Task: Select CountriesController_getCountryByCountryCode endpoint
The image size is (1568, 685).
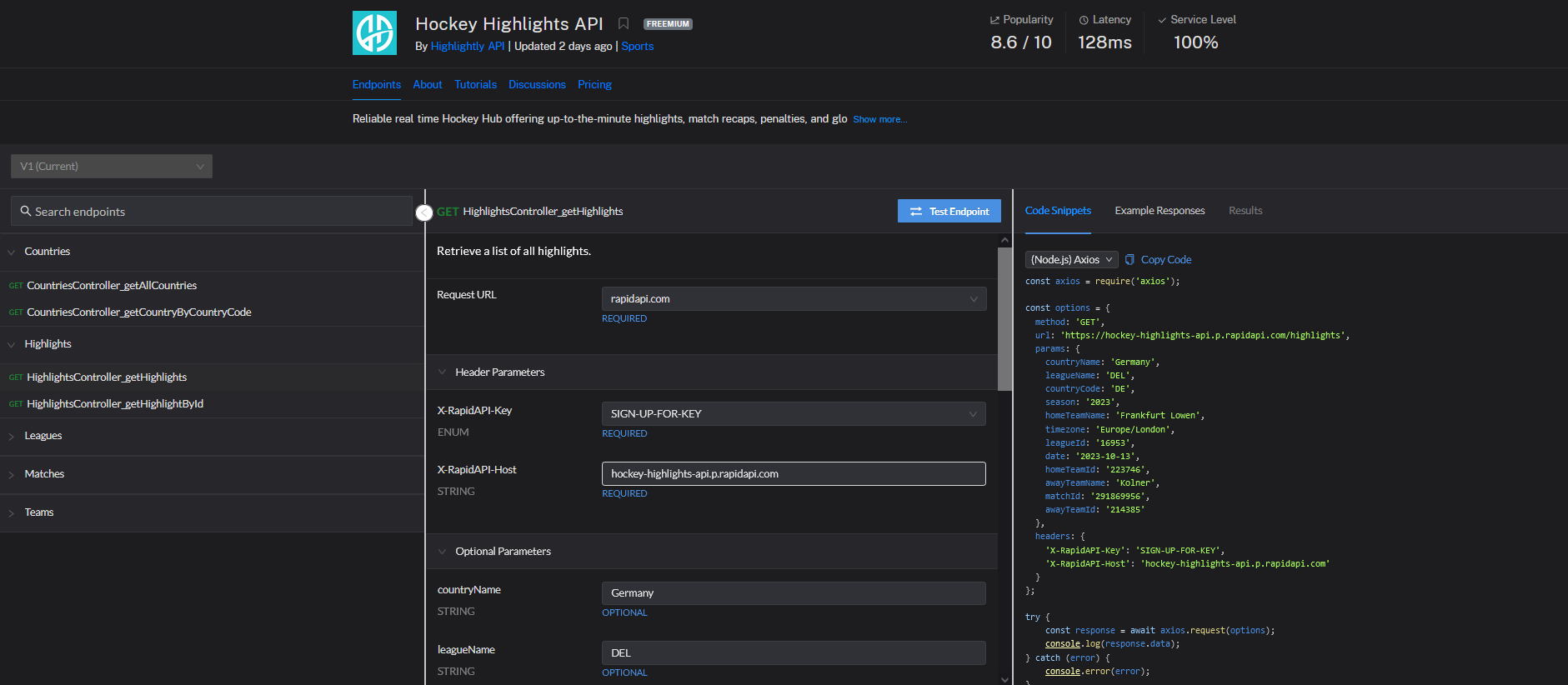Action: [x=139, y=312]
